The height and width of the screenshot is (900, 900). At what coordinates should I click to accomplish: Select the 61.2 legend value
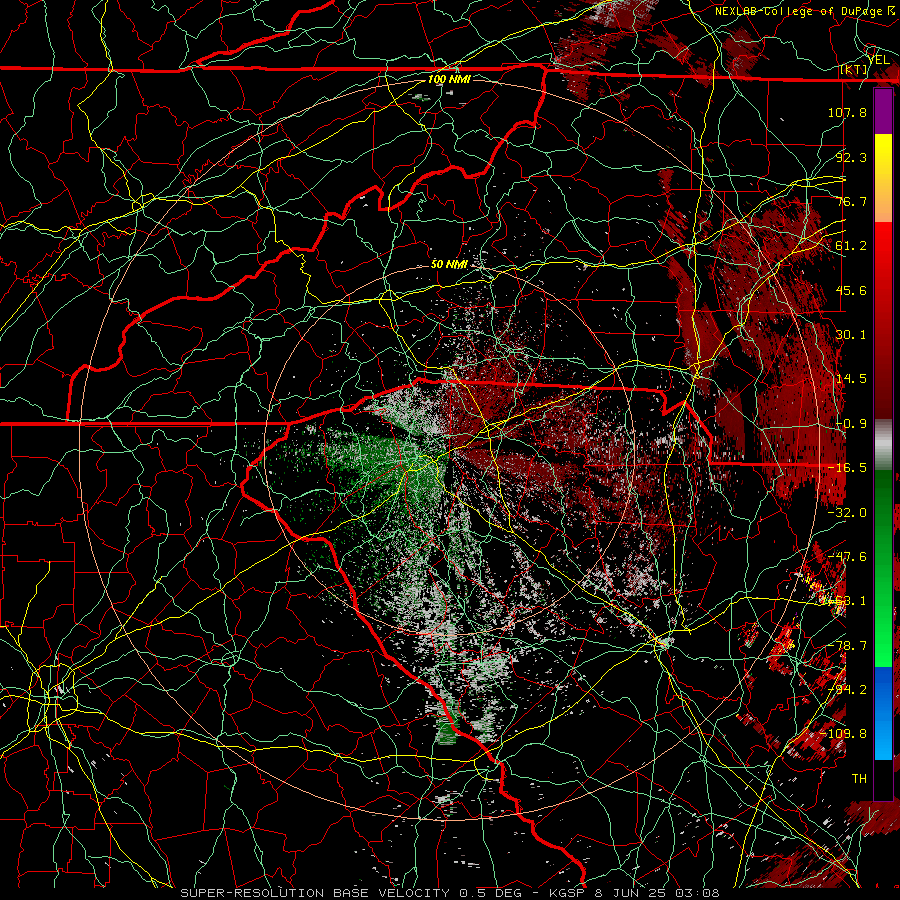[851, 246]
